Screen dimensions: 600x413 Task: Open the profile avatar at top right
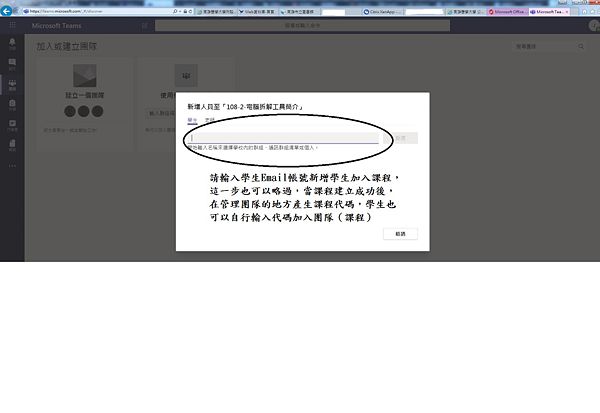click(x=592, y=24)
